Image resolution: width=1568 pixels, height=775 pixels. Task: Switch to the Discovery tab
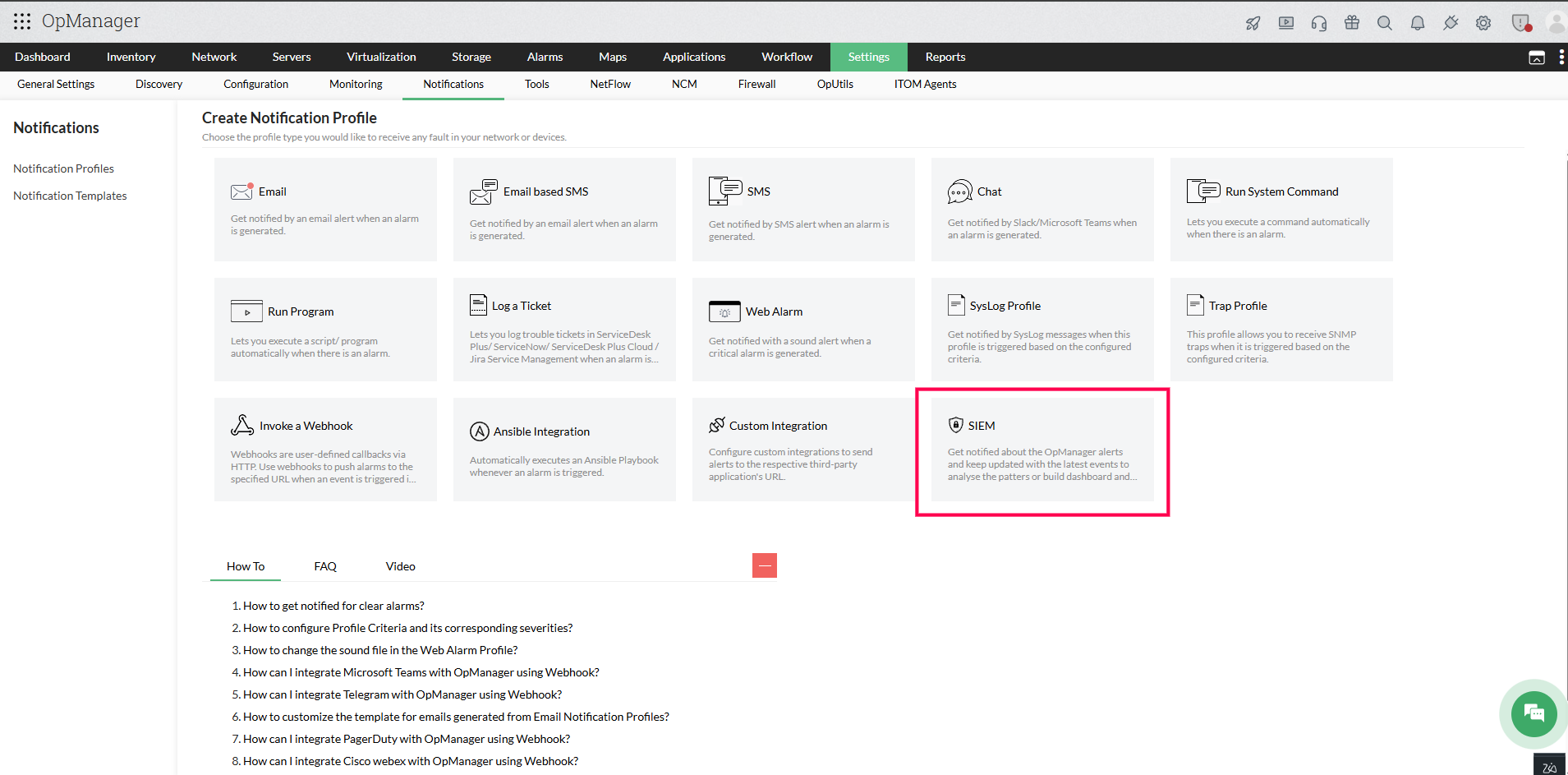[159, 84]
